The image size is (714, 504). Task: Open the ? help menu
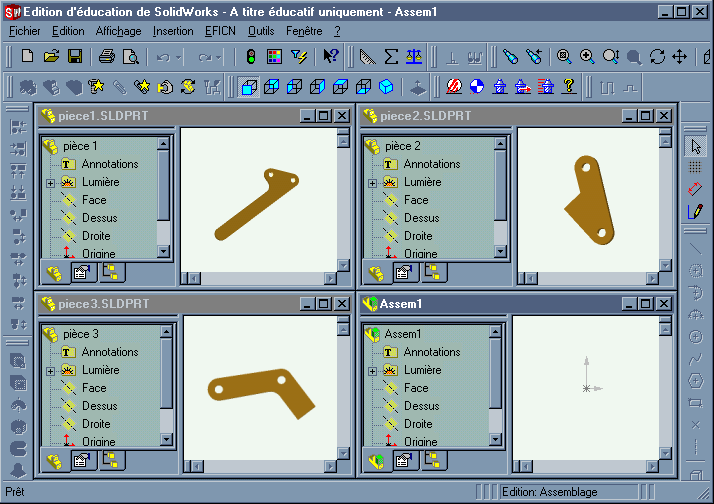pos(337,31)
